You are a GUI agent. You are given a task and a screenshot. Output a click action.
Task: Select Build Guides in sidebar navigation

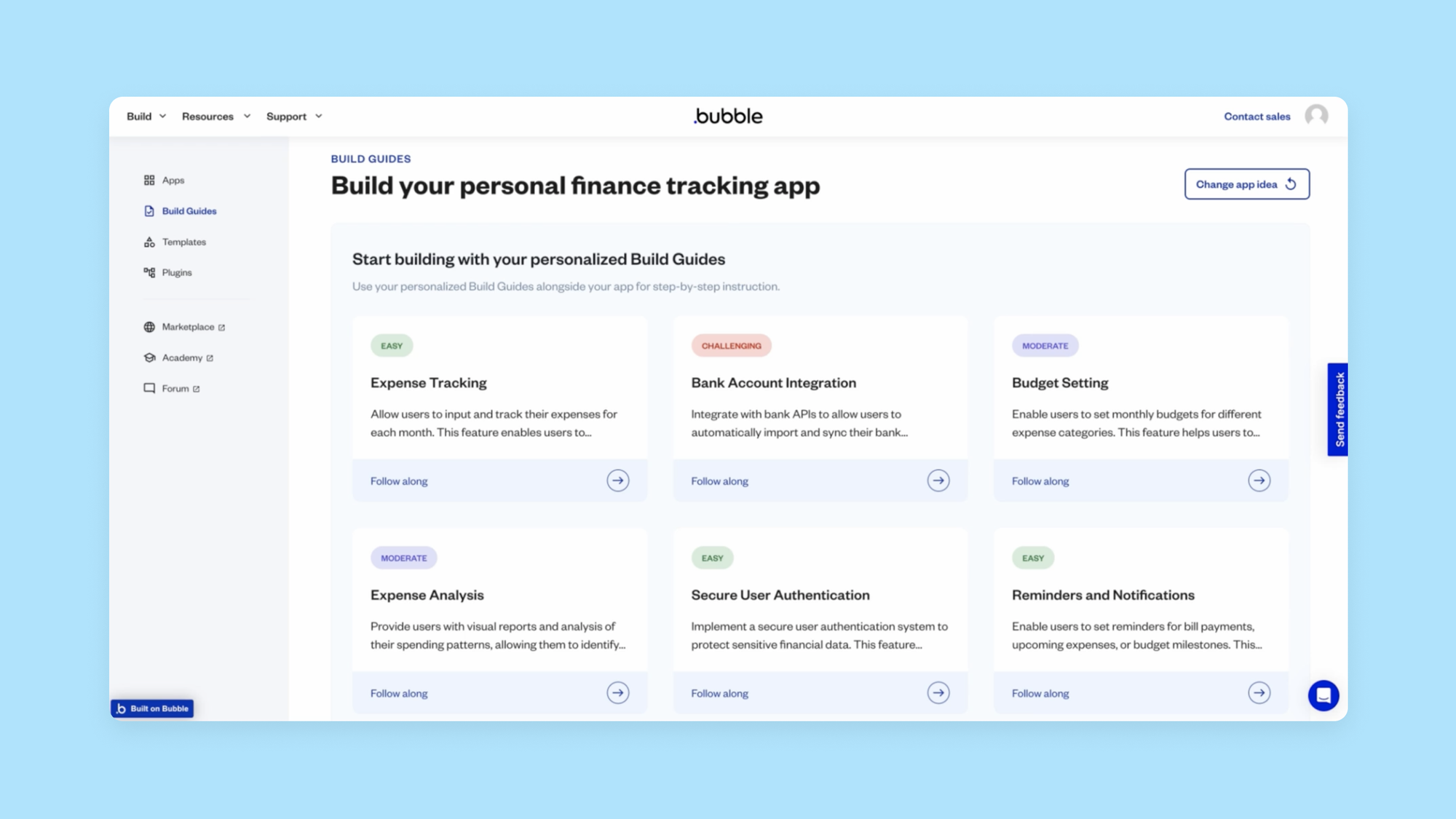pyautogui.click(x=189, y=210)
